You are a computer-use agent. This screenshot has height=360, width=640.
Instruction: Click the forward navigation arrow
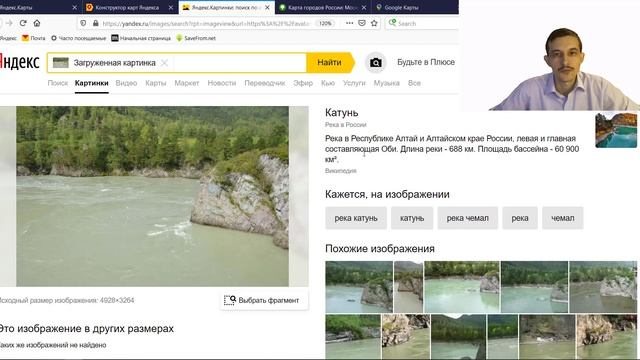click(9, 23)
